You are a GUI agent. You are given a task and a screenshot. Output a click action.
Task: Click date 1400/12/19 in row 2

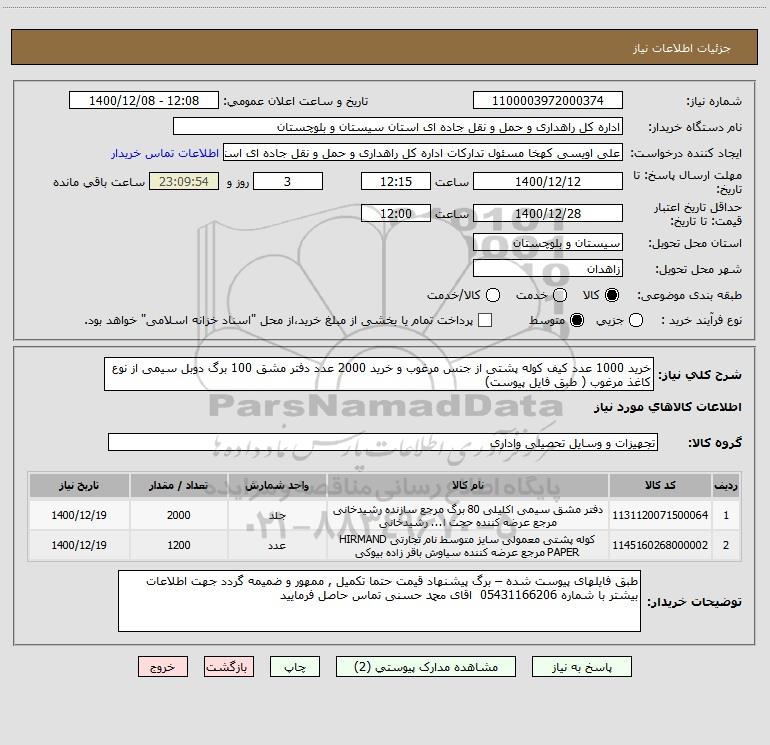(x=79, y=545)
